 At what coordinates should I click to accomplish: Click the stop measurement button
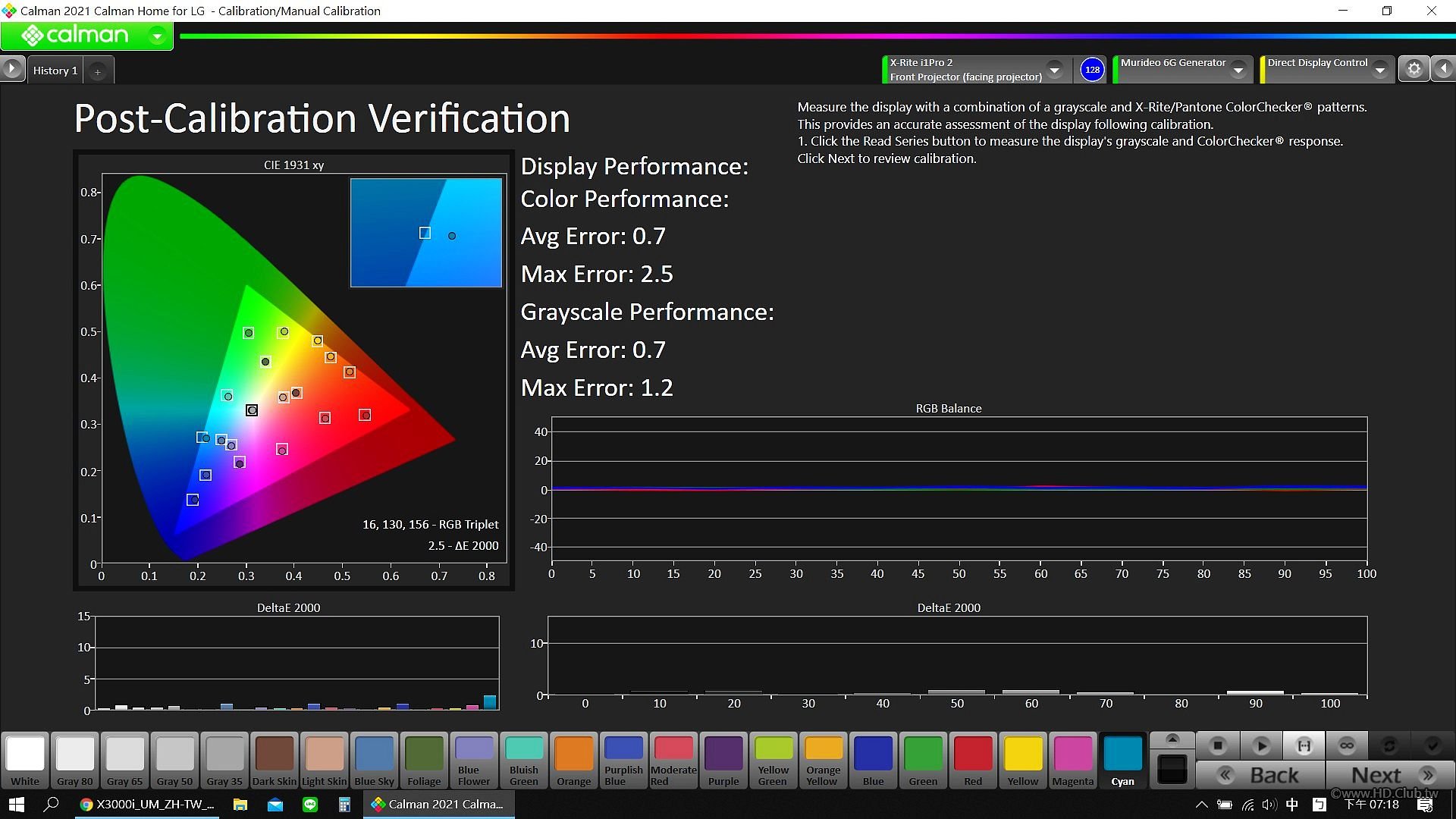tap(1218, 746)
